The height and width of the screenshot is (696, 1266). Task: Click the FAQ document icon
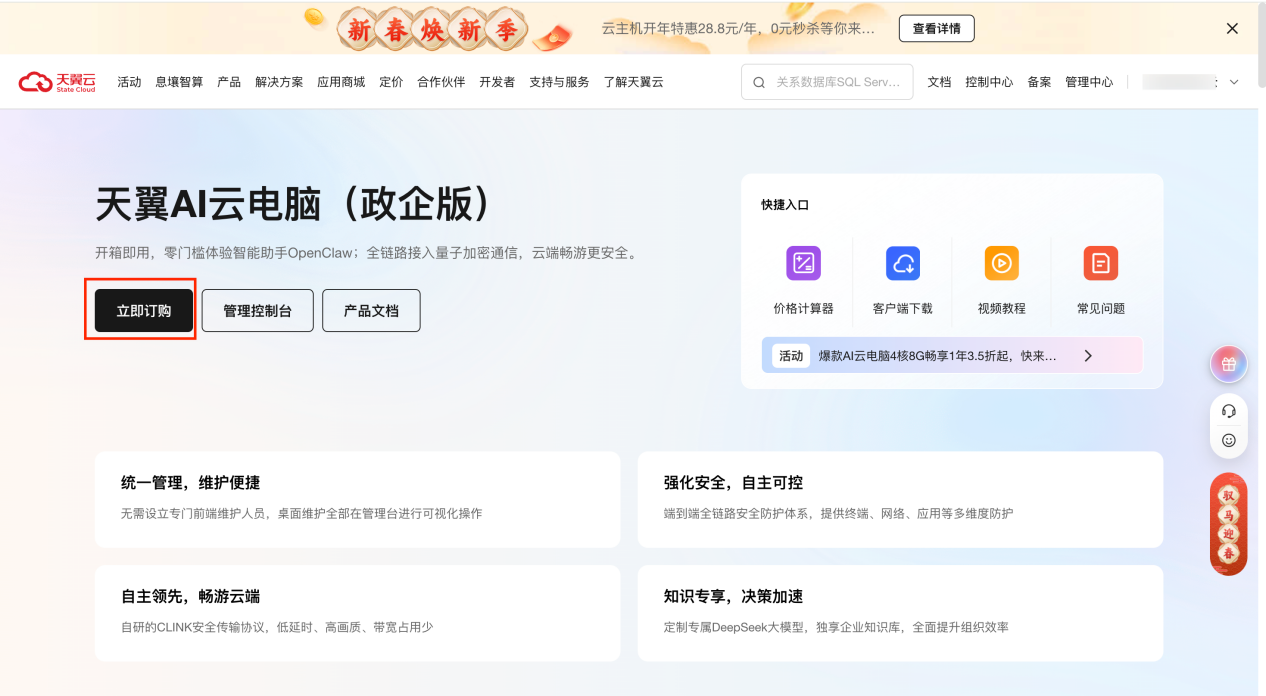pos(1100,263)
